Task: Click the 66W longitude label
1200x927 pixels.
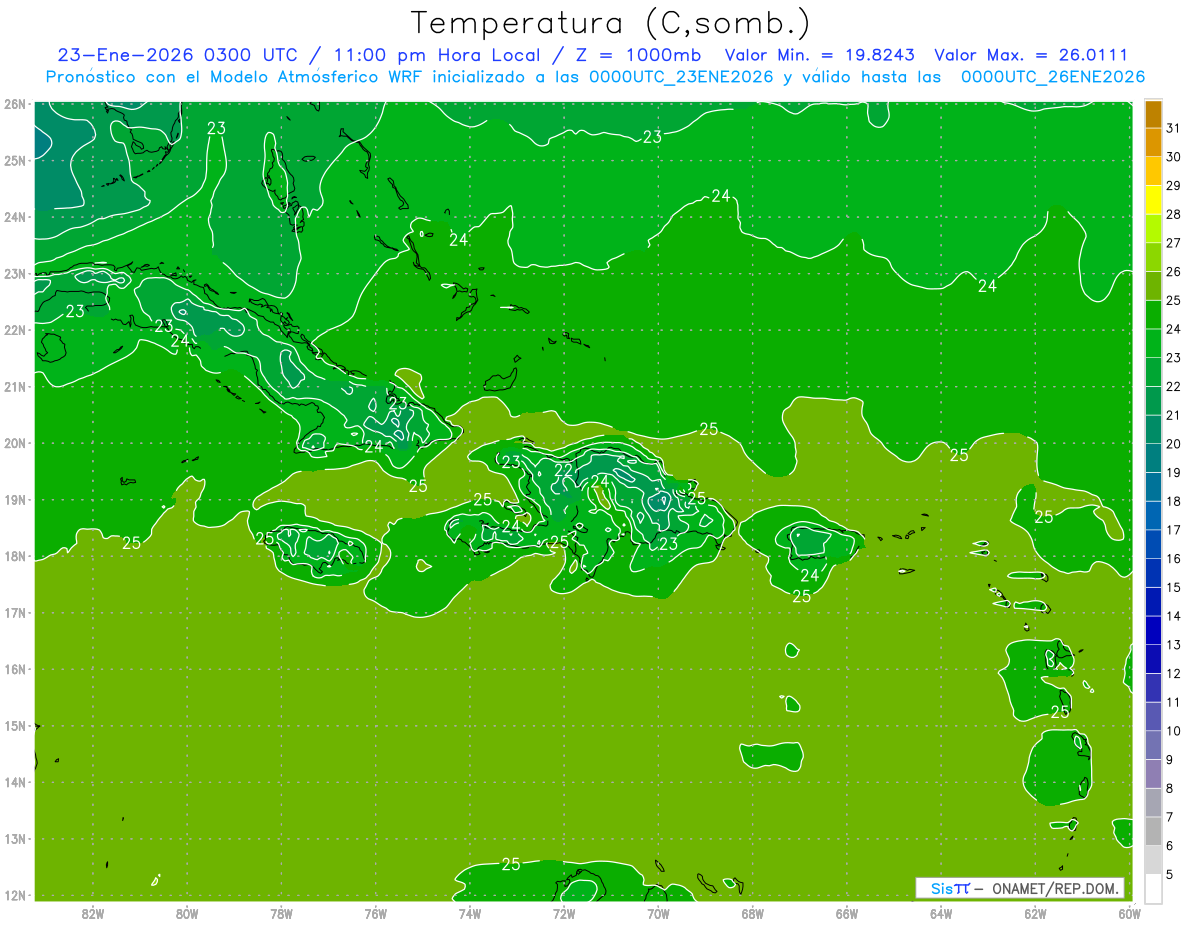Action: click(847, 913)
